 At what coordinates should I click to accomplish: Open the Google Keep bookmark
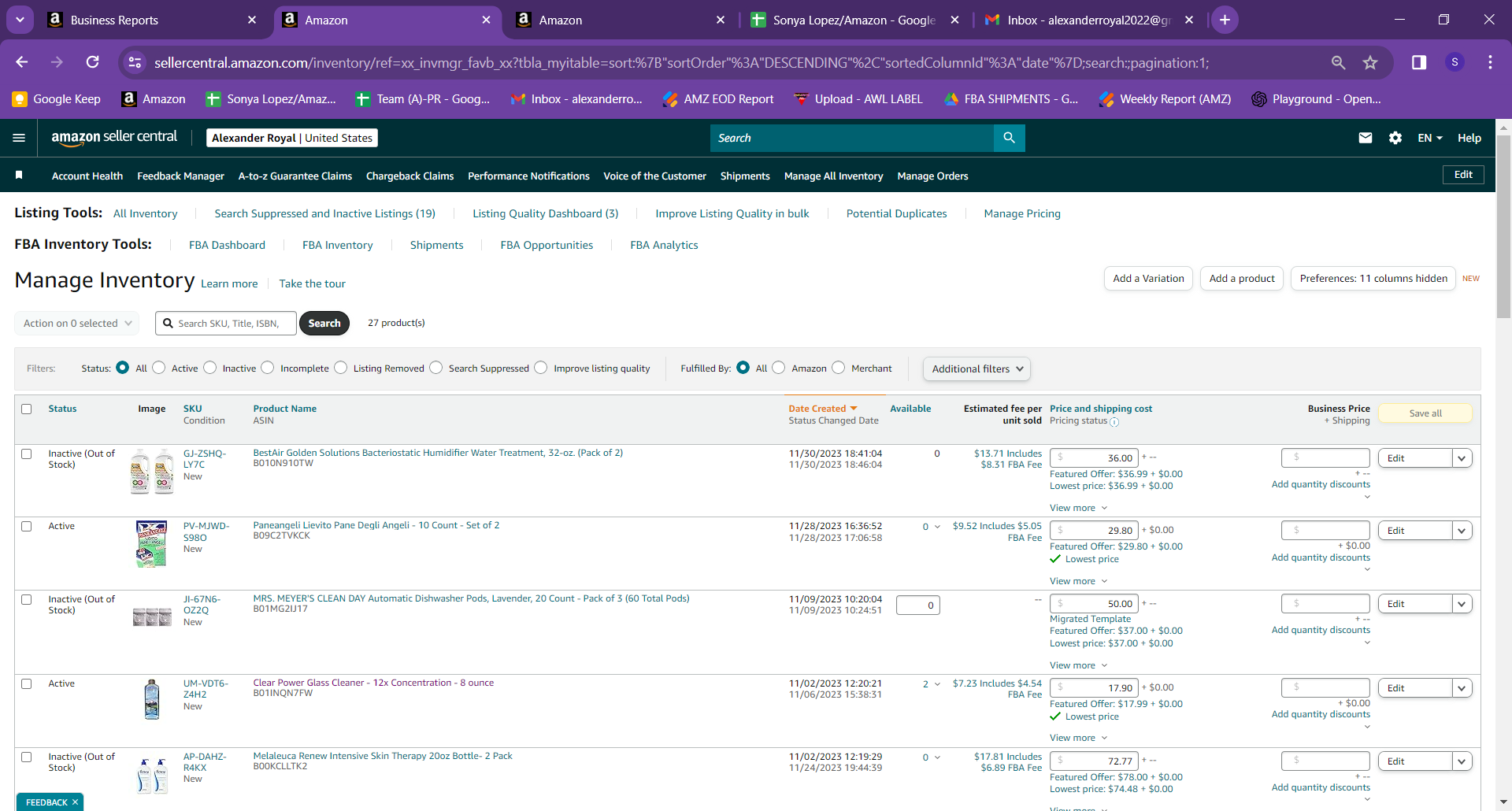(57, 99)
